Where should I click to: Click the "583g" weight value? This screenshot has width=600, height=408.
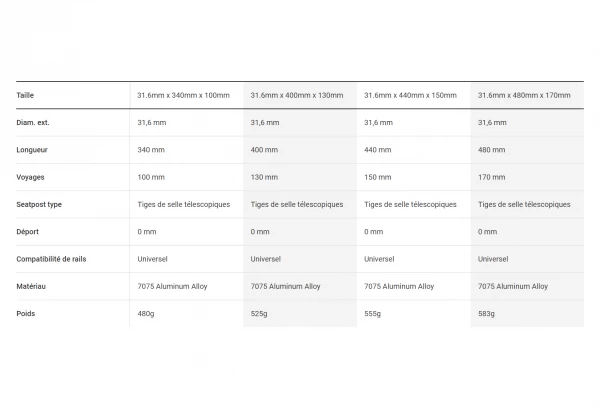pos(487,313)
